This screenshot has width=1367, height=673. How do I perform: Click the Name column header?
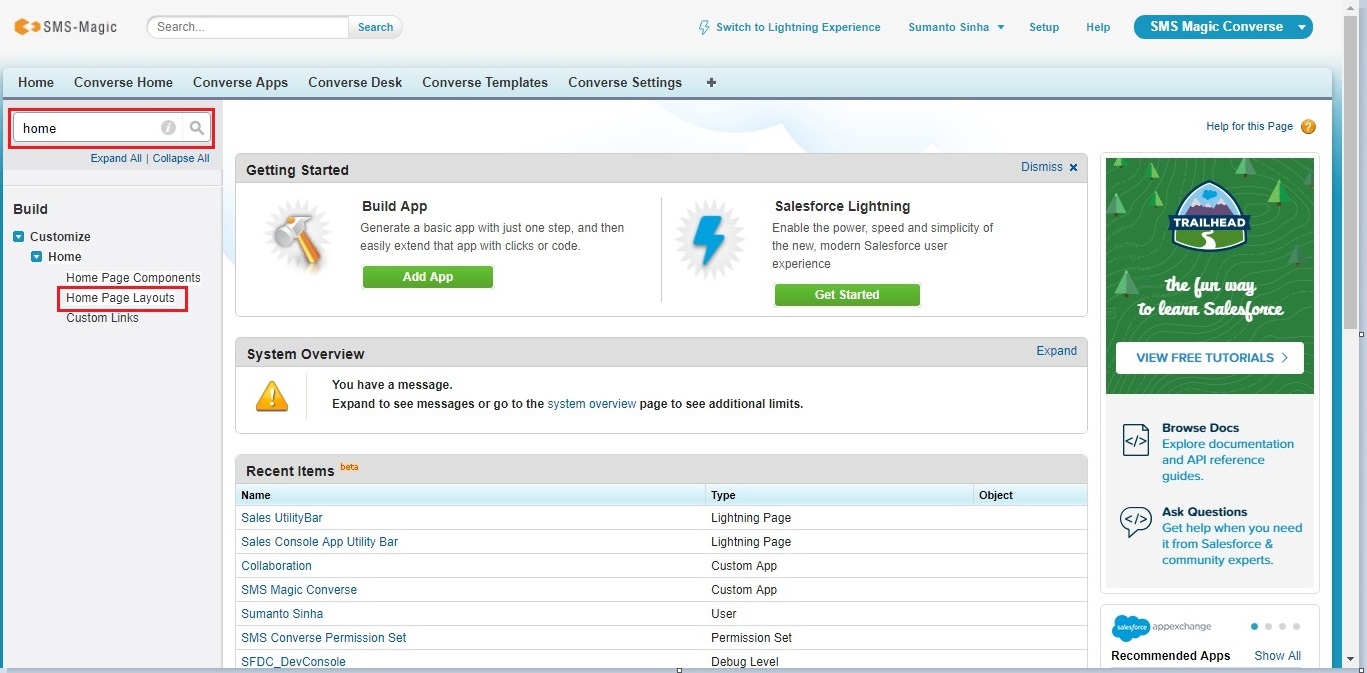(471, 495)
